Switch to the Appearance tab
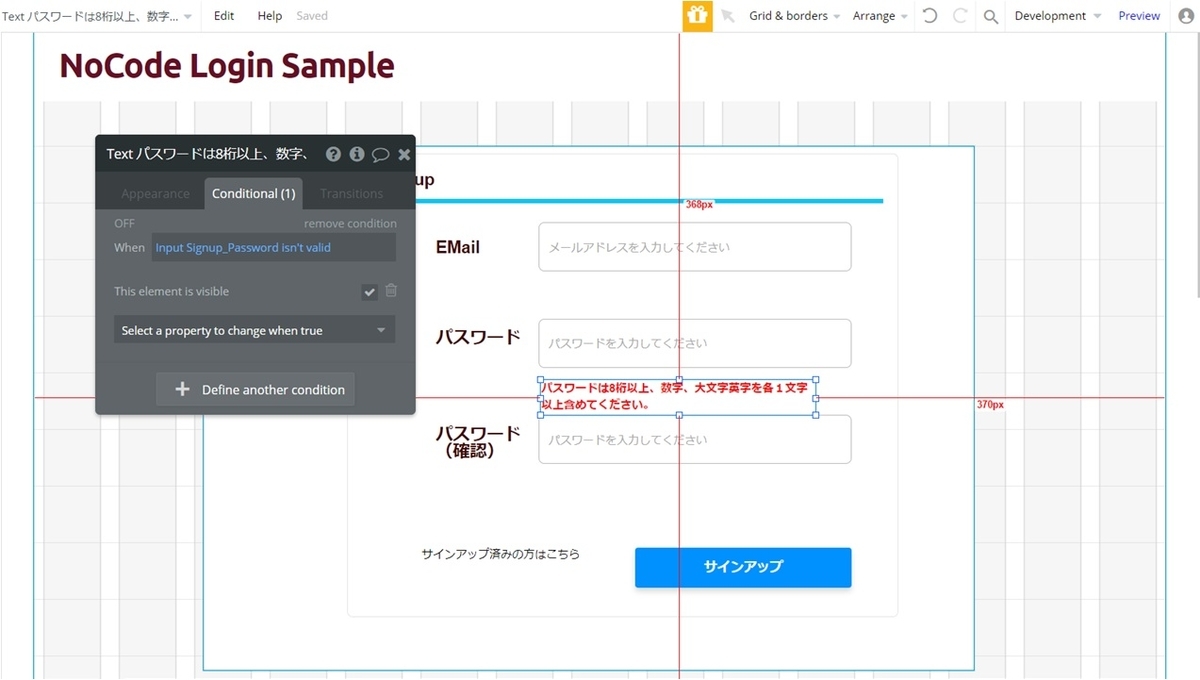Viewport: 1200px width, 680px height. coord(155,193)
